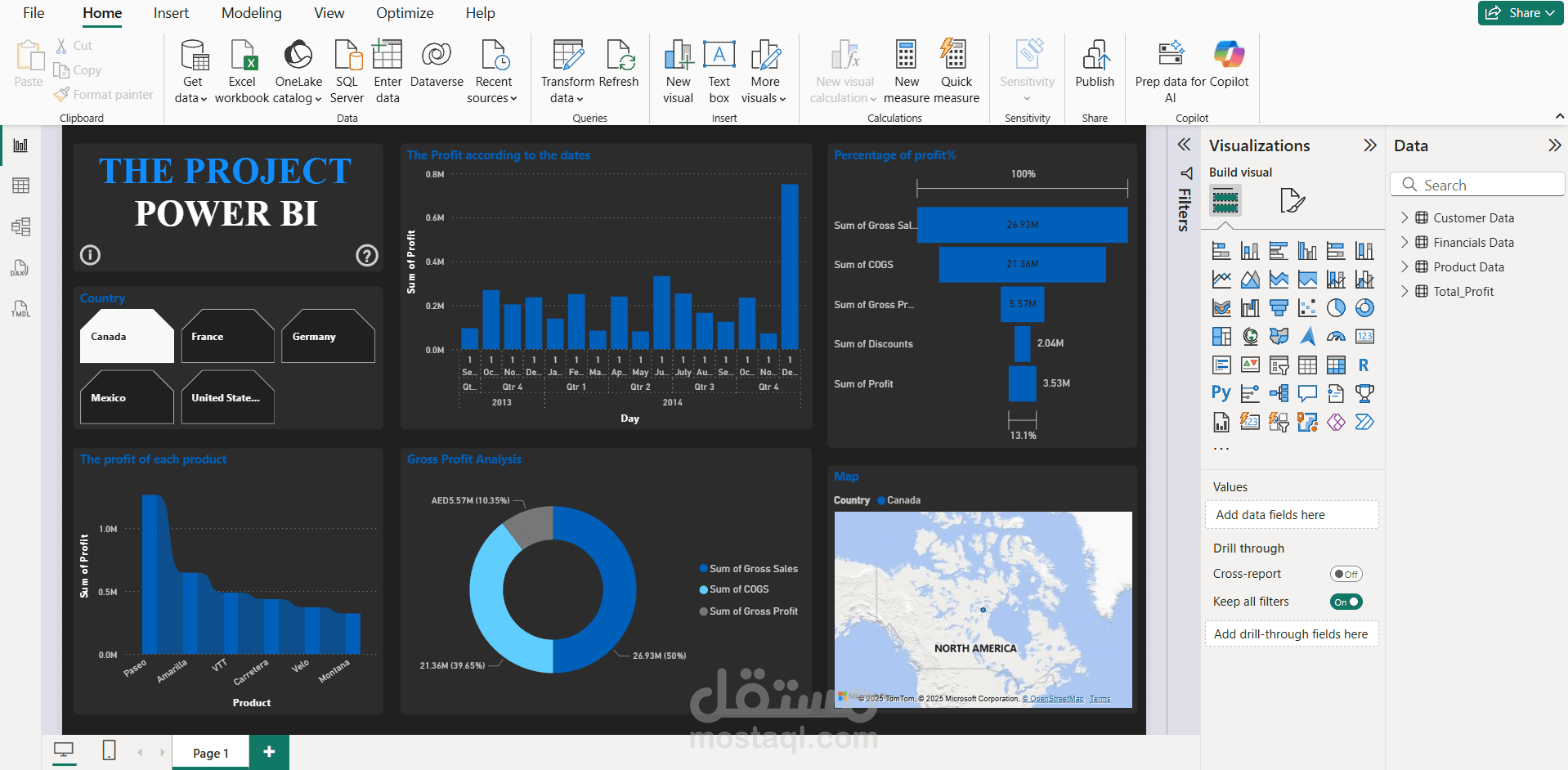Screen dimensions: 1568x770
Task: Click Excel workbook icon
Action: [243, 55]
